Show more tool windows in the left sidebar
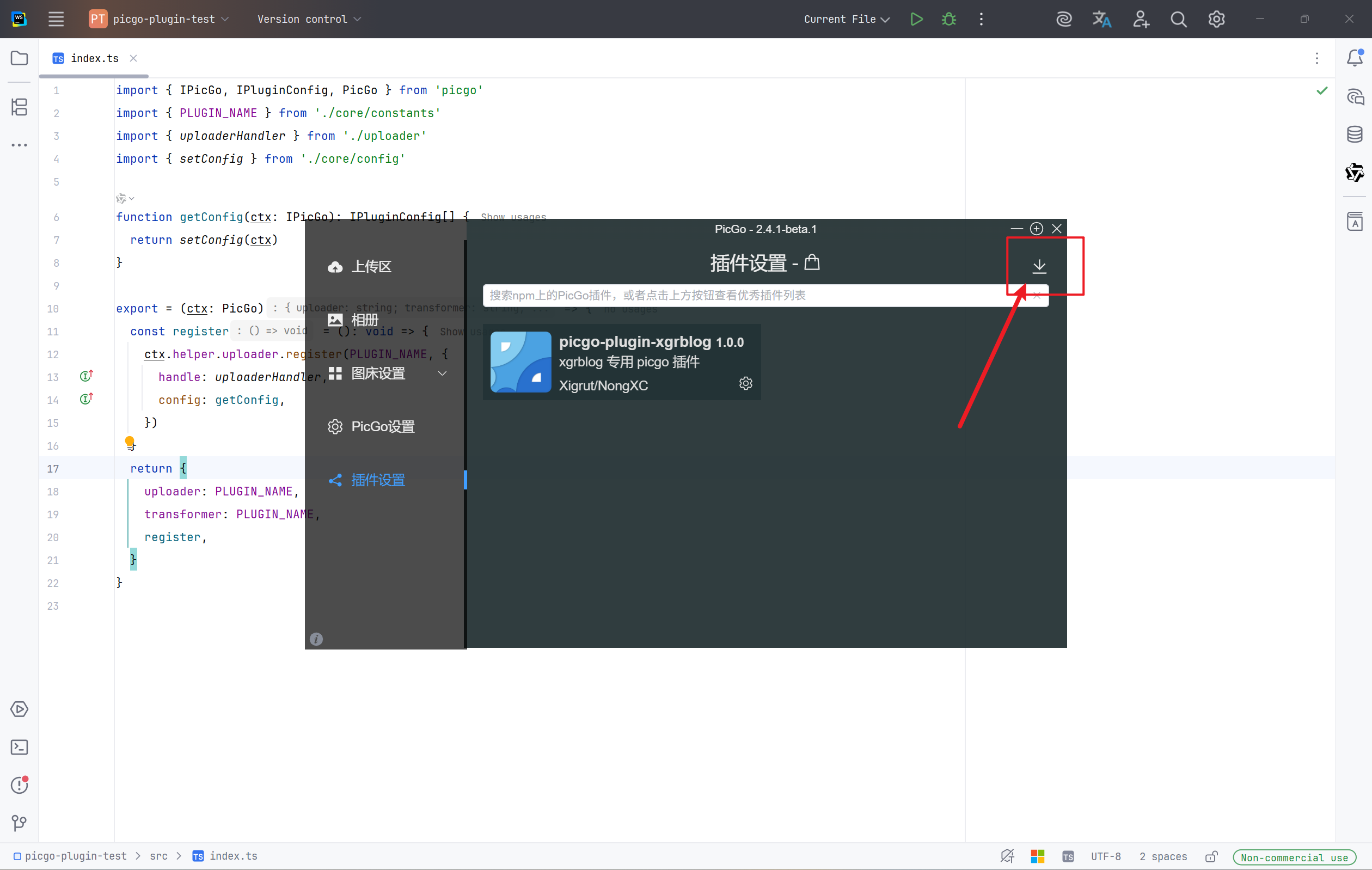 [20, 145]
